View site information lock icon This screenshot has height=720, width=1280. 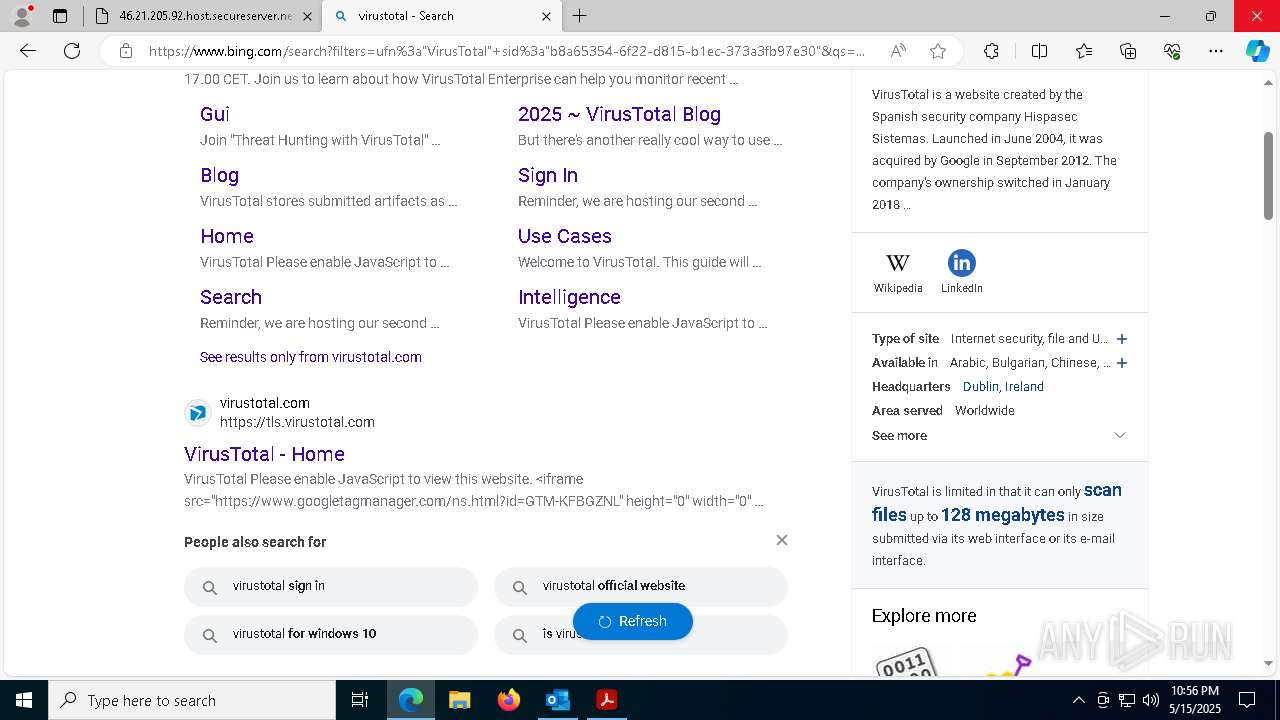126,51
